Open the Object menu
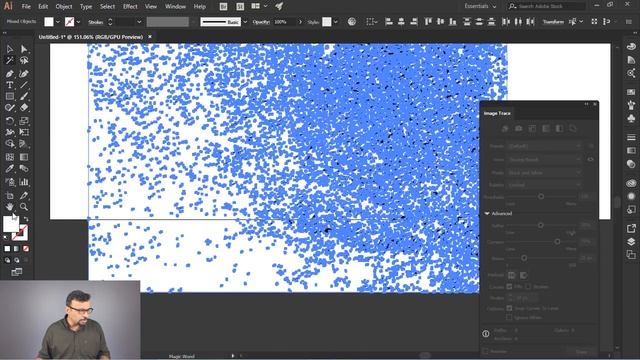This screenshot has height=360, width=640. pyautogui.click(x=64, y=7)
